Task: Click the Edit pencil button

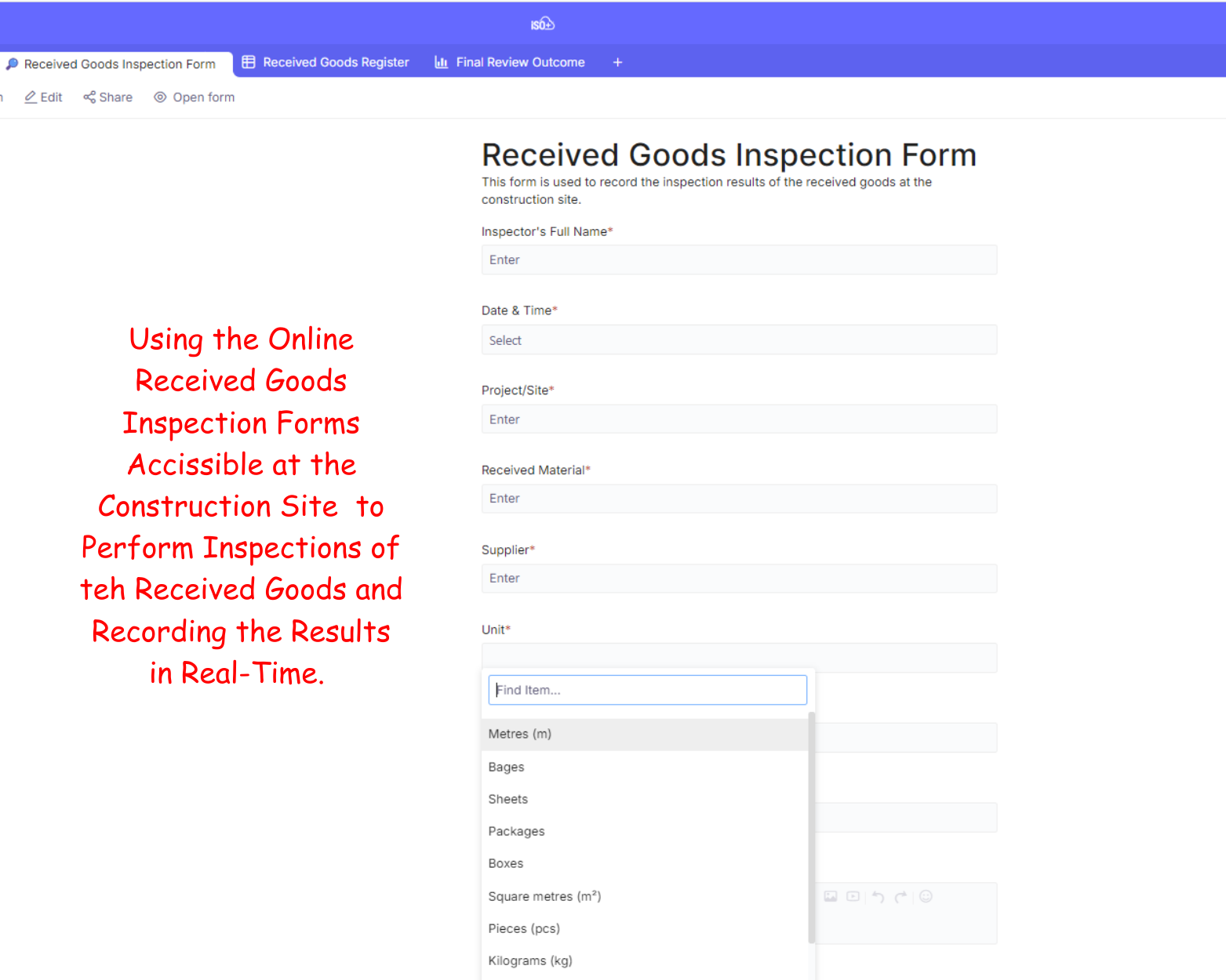Action: point(44,97)
